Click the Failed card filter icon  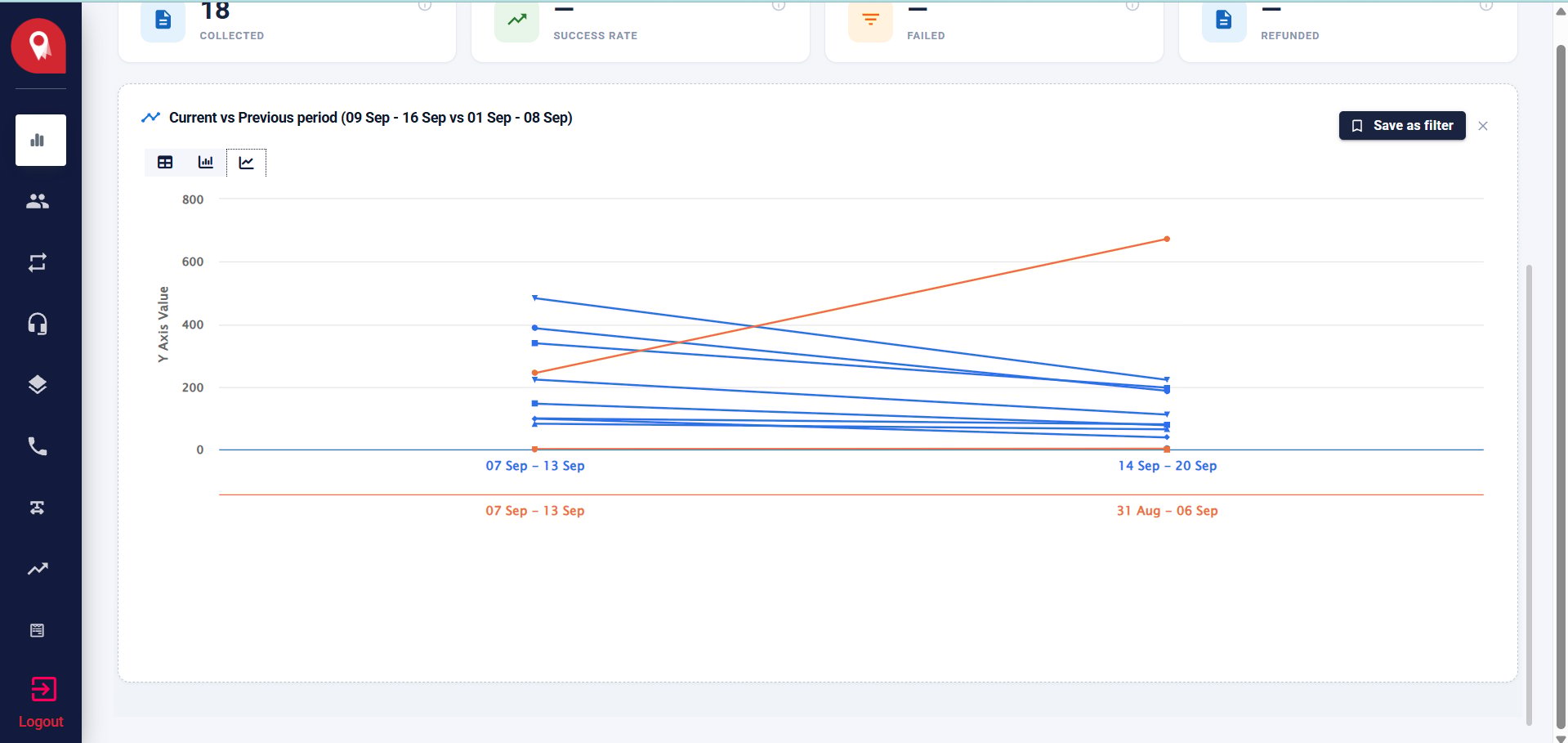point(870,20)
